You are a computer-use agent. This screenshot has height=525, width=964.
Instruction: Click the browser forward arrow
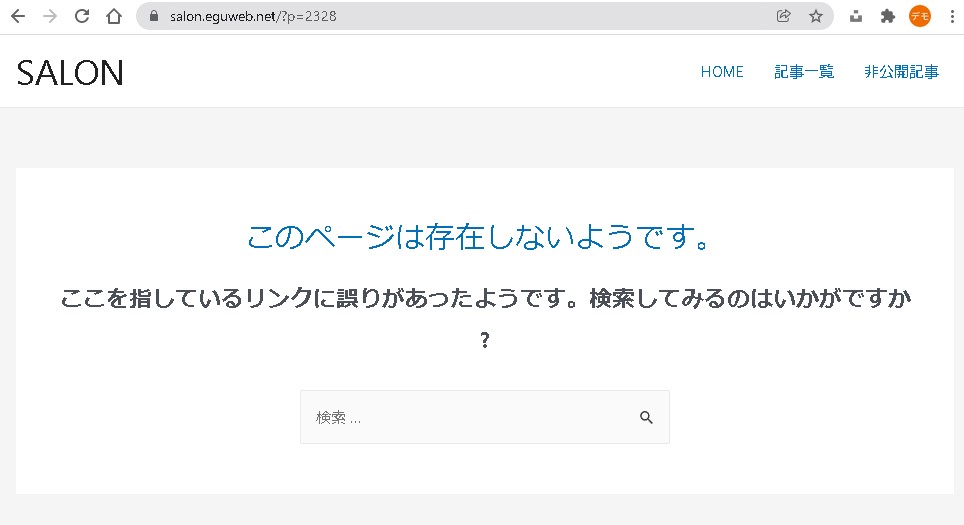[x=50, y=16]
